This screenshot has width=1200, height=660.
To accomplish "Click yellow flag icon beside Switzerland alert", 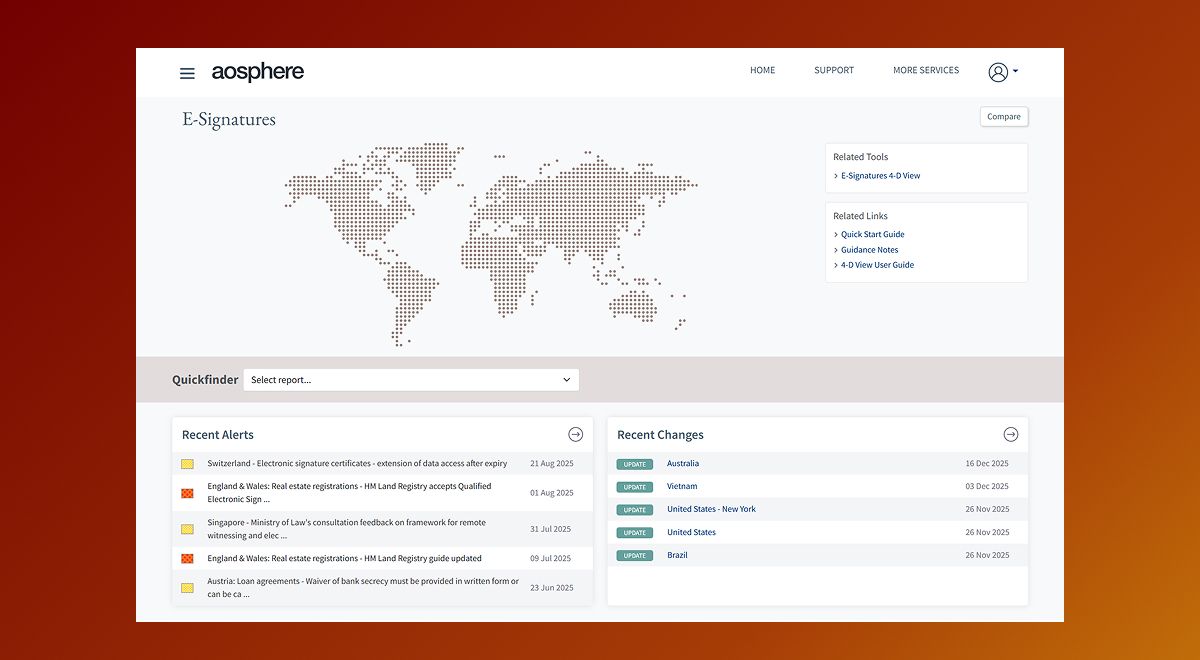I will [187, 464].
